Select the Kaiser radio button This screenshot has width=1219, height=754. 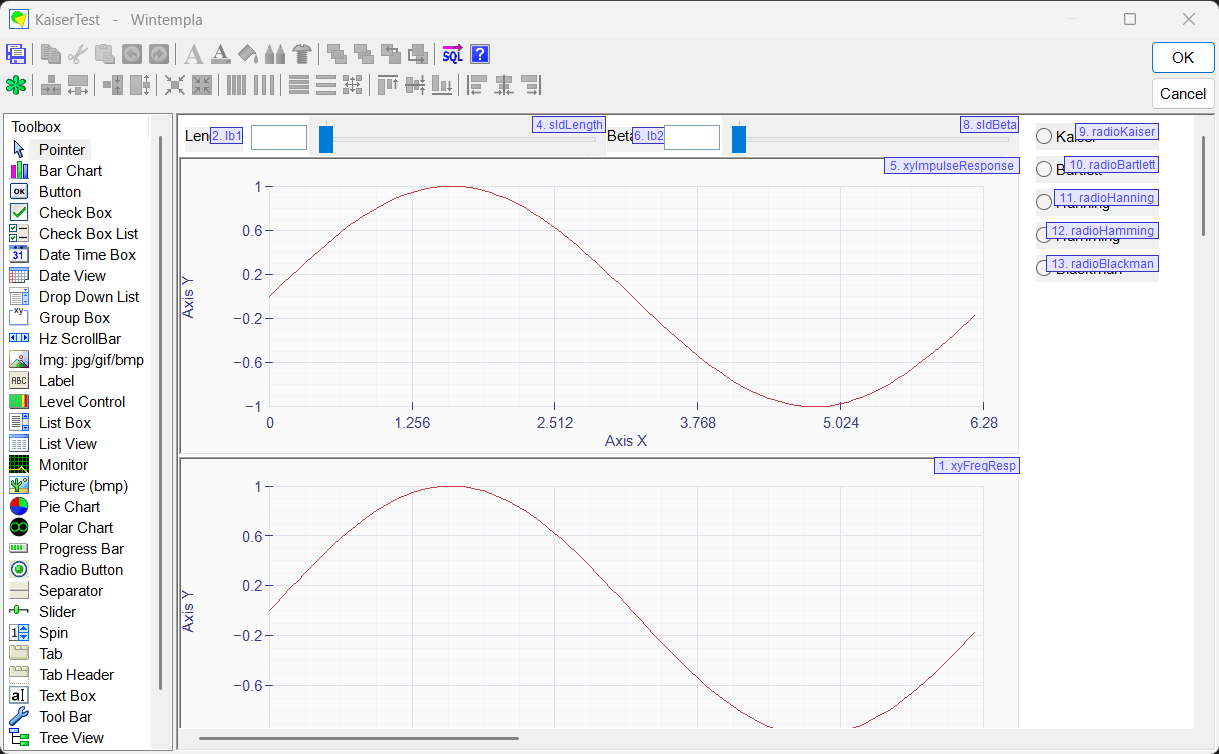click(x=1044, y=136)
